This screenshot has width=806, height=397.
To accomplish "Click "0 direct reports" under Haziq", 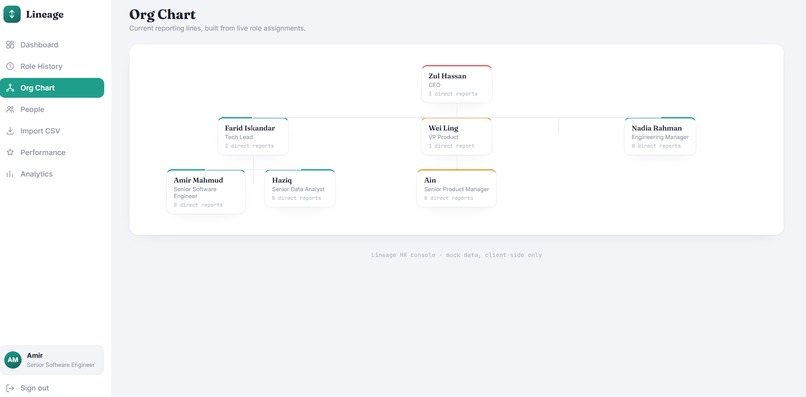I will (x=297, y=198).
